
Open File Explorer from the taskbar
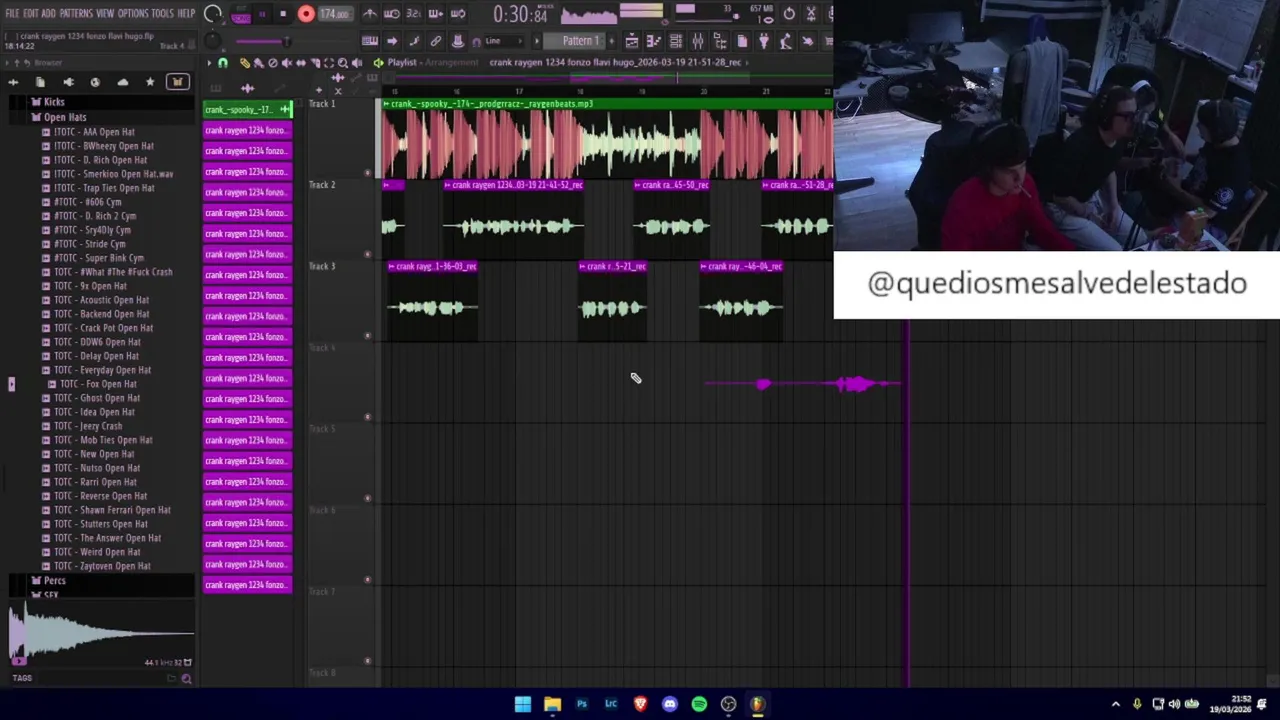tap(552, 704)
